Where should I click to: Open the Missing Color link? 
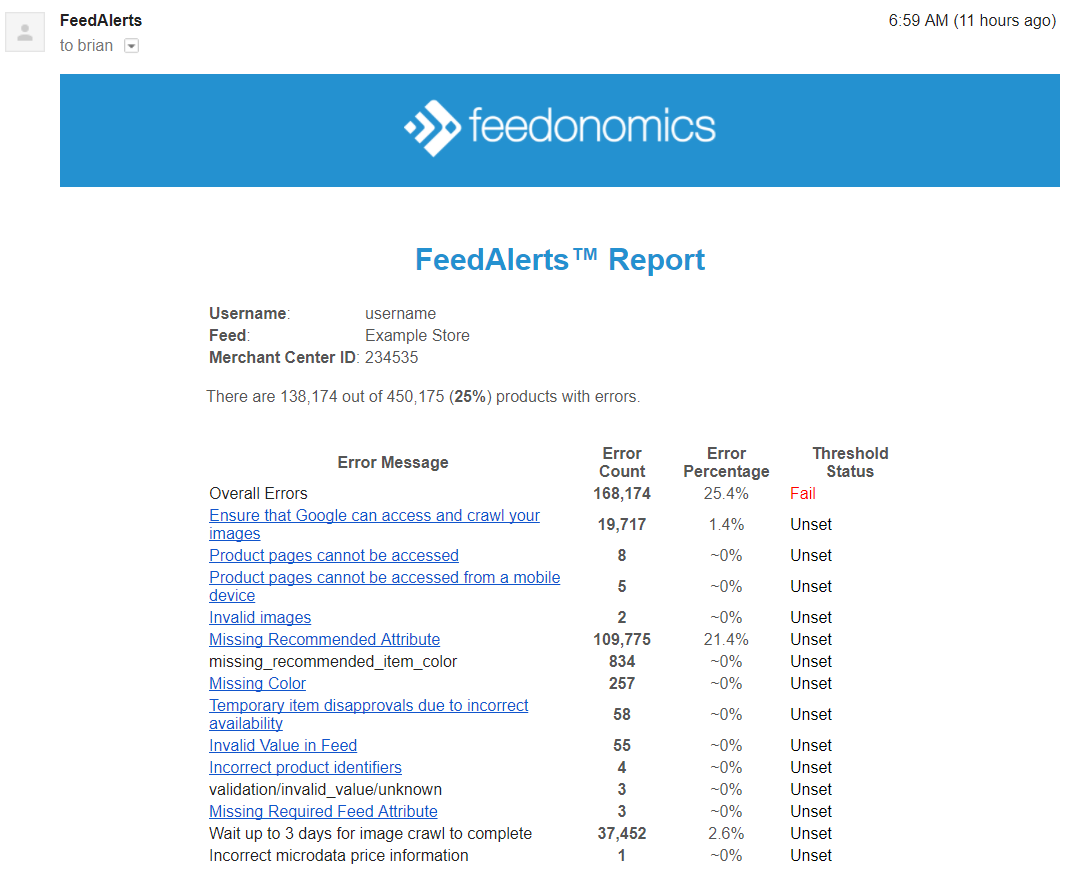(257, 683)
